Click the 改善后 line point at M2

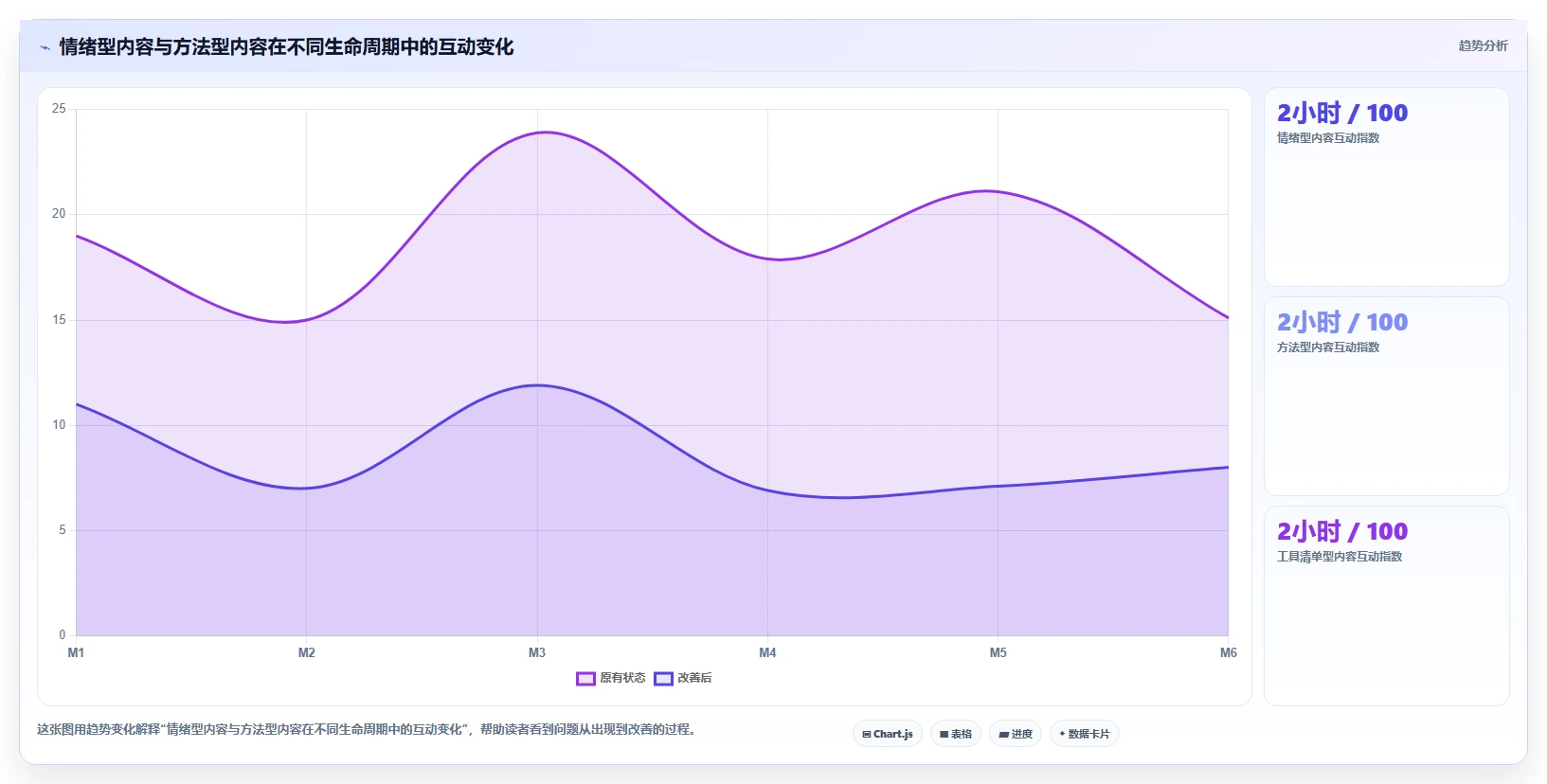tap(306, 488)
